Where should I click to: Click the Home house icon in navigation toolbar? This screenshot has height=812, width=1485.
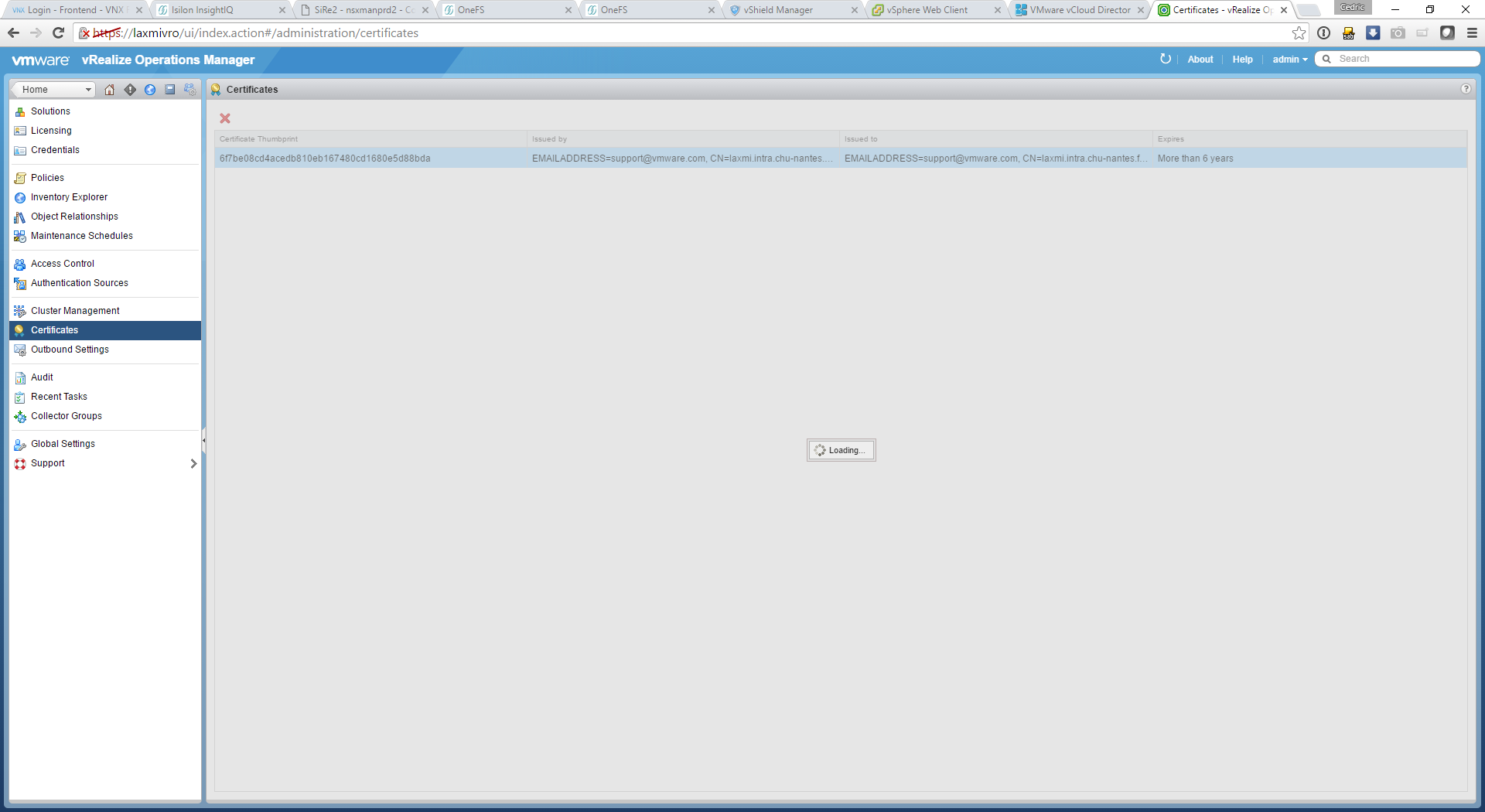(x=109, y=90)
